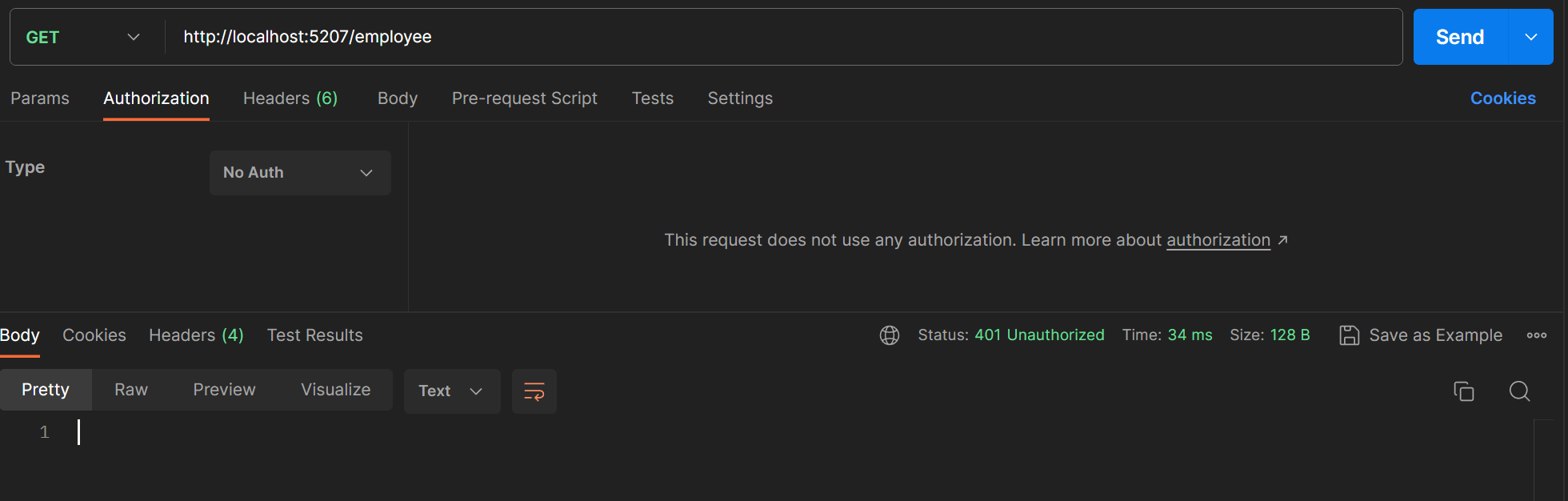Switch to the Params tab
The width and height of the screenshot is (1568, 501).
point(40,98)
